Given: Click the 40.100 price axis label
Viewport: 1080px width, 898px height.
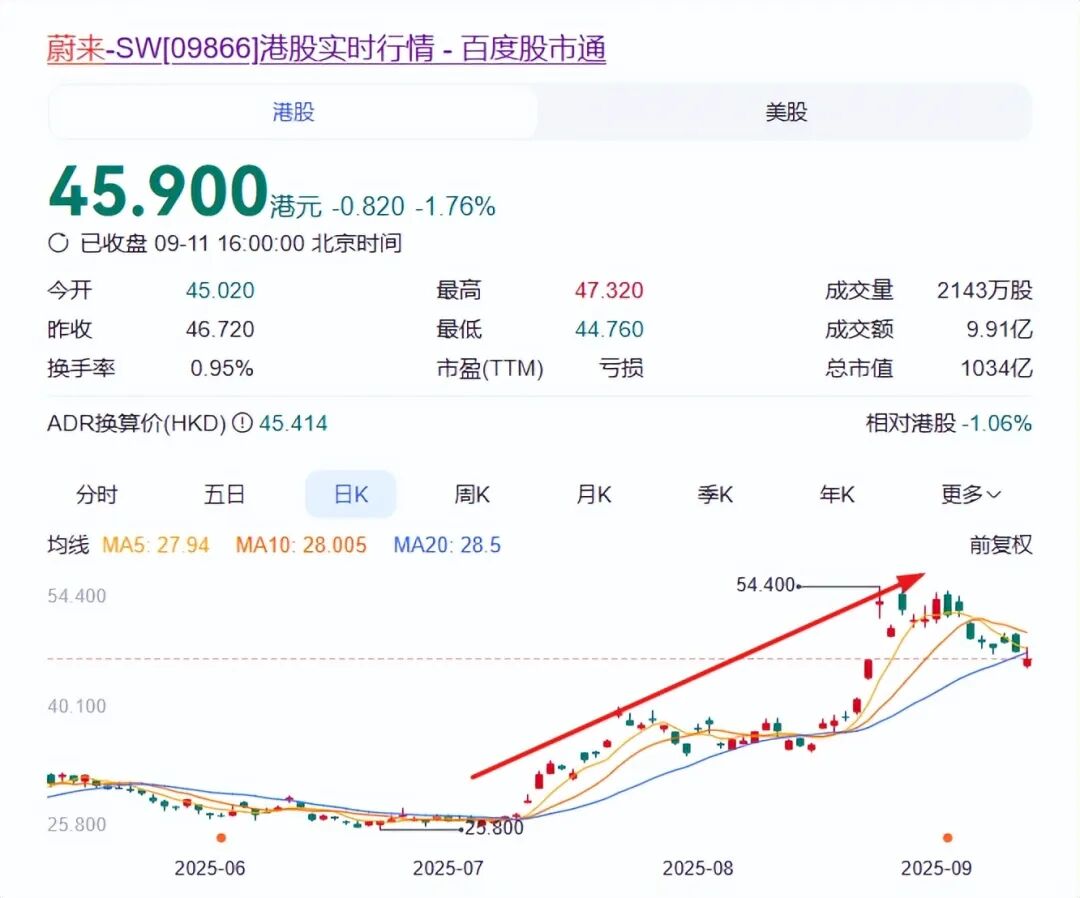Looking at the screenshot, I should pos(76,707).
